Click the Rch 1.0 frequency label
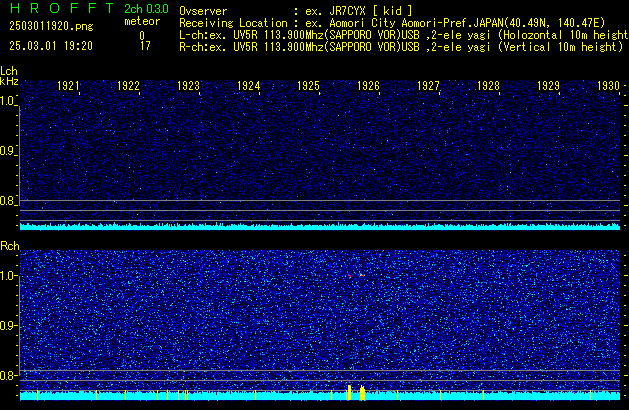This screenshot has height=410, width=629. 8,276
